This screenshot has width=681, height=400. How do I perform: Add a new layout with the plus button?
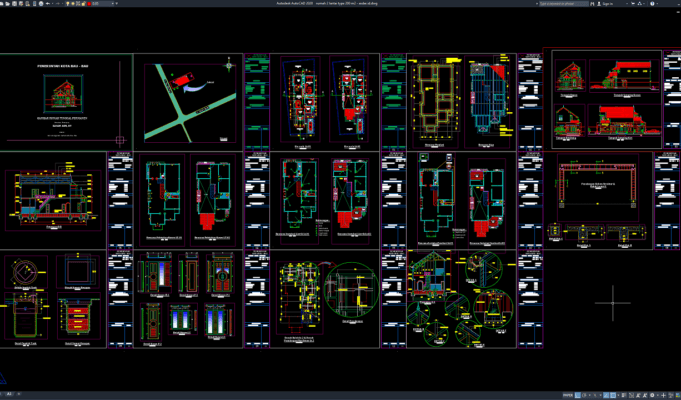19,395
